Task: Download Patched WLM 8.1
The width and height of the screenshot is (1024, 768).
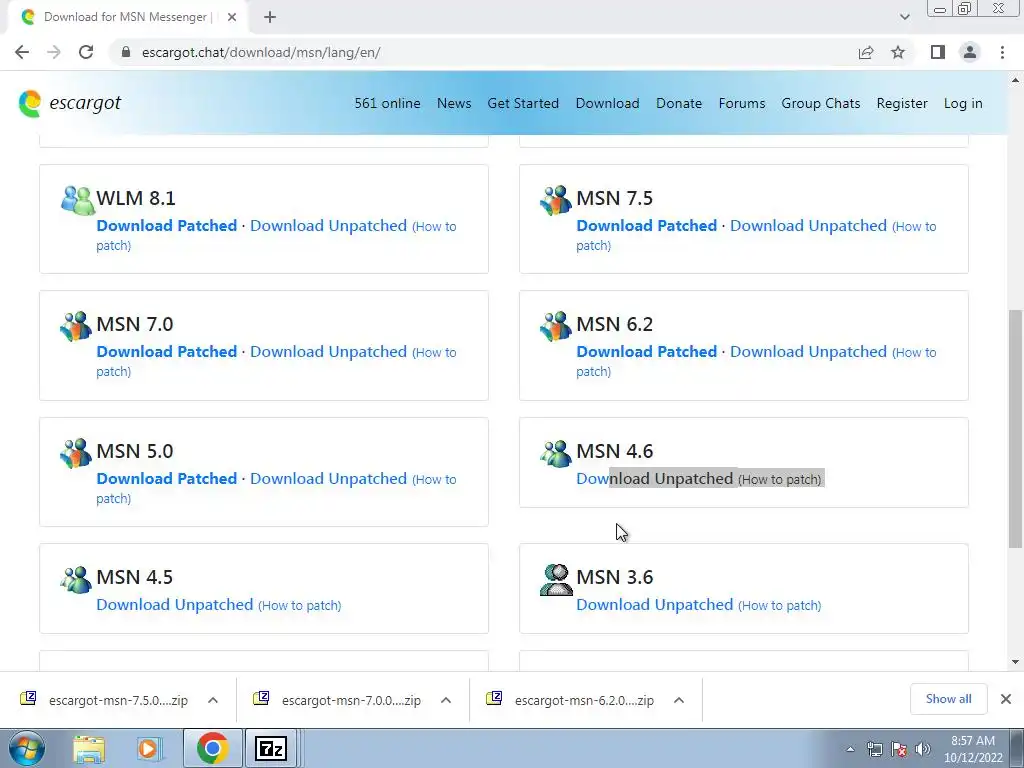Action: (x=167, y=226)
